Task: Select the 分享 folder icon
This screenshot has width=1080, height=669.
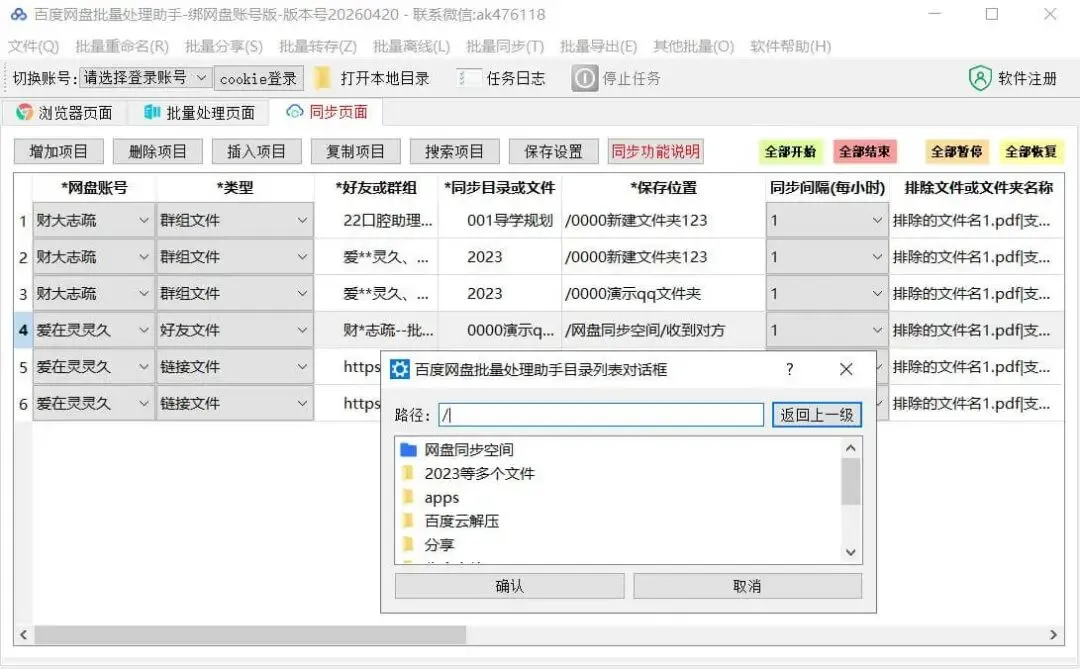Action: pos(408,544)
